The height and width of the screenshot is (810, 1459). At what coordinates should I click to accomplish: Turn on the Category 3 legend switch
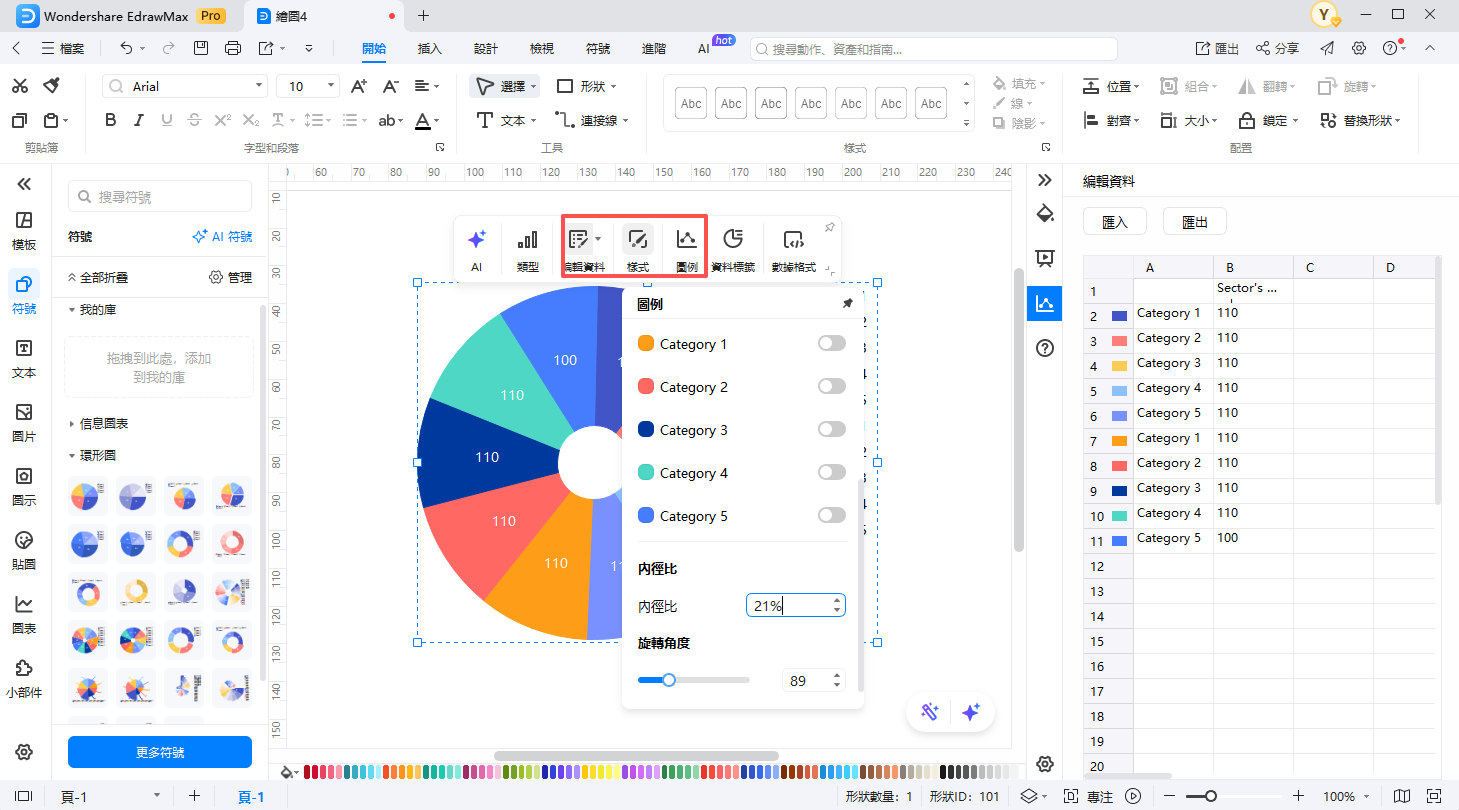tap(830, 429)
